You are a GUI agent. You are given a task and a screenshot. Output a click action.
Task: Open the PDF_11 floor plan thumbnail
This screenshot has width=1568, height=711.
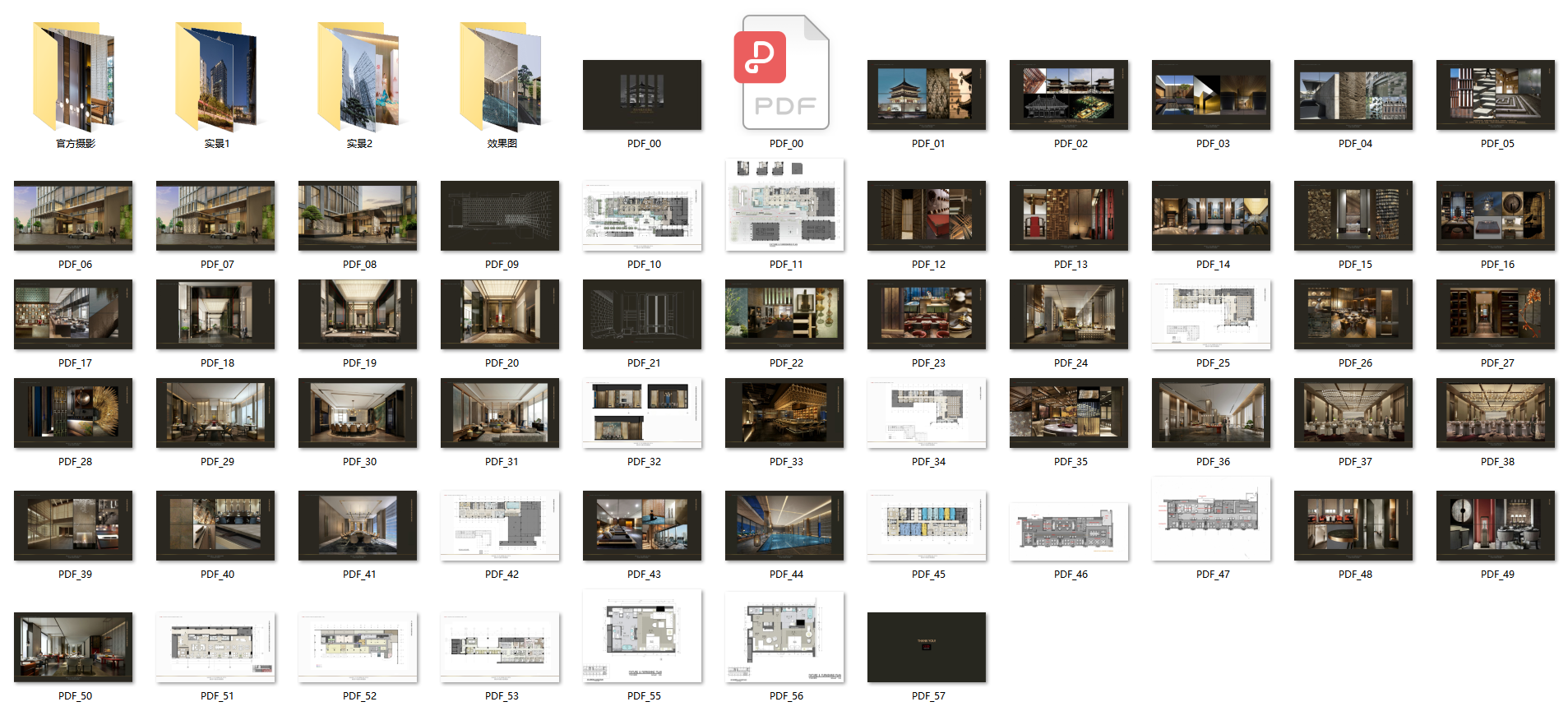click(785, 205)
